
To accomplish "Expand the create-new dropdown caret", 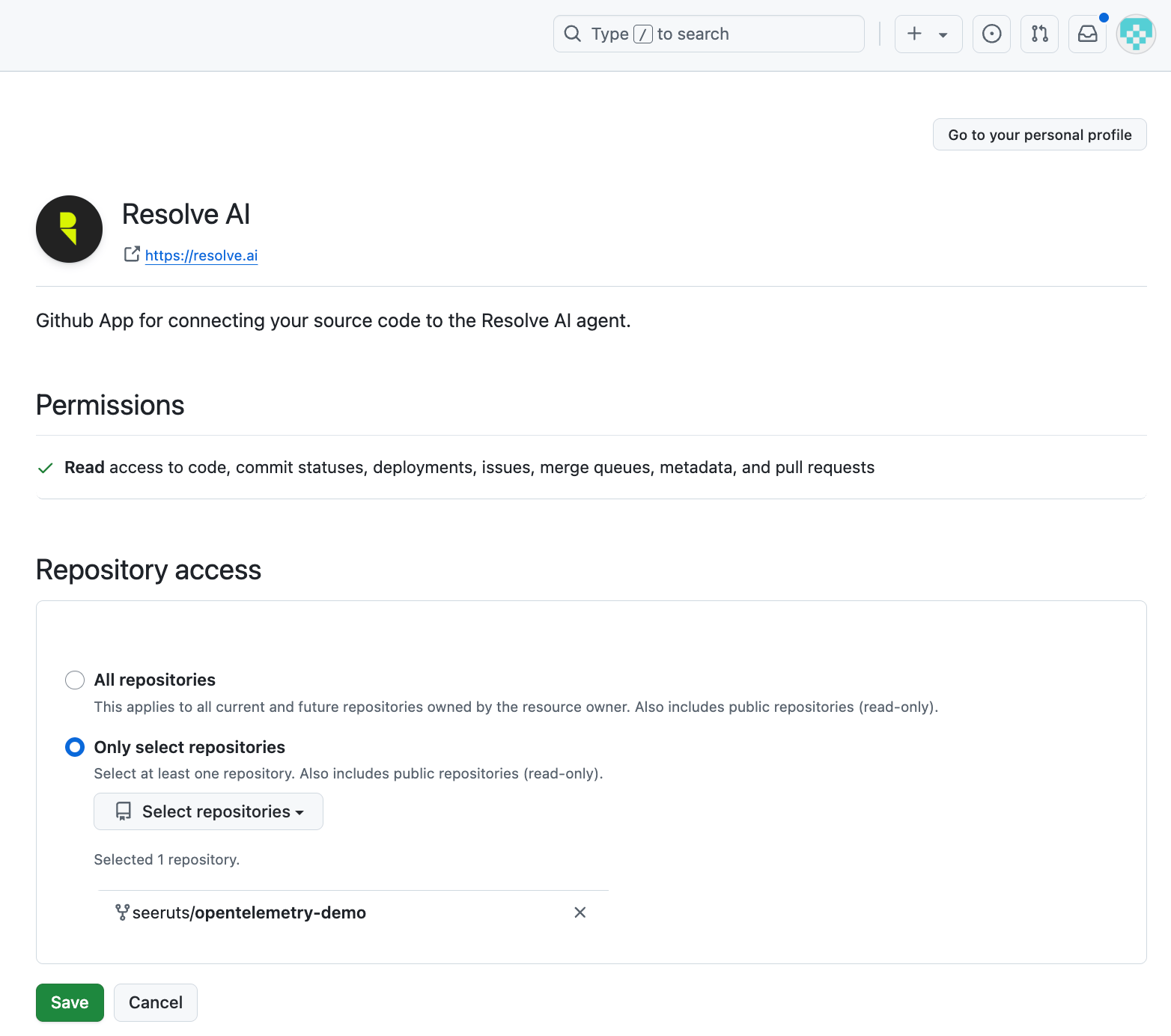I will click(943, 34).
